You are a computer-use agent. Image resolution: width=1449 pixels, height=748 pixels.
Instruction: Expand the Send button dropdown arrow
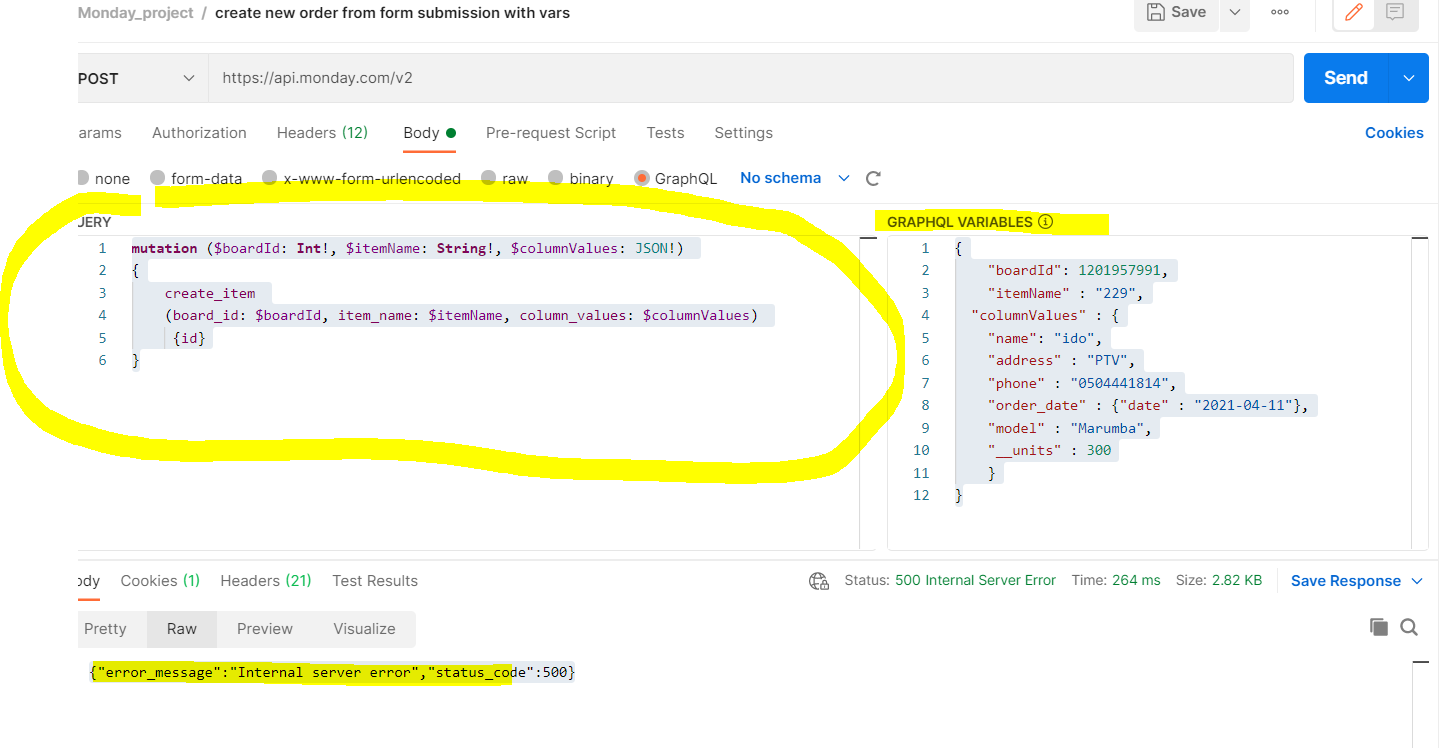click(x=1409, y=78)
